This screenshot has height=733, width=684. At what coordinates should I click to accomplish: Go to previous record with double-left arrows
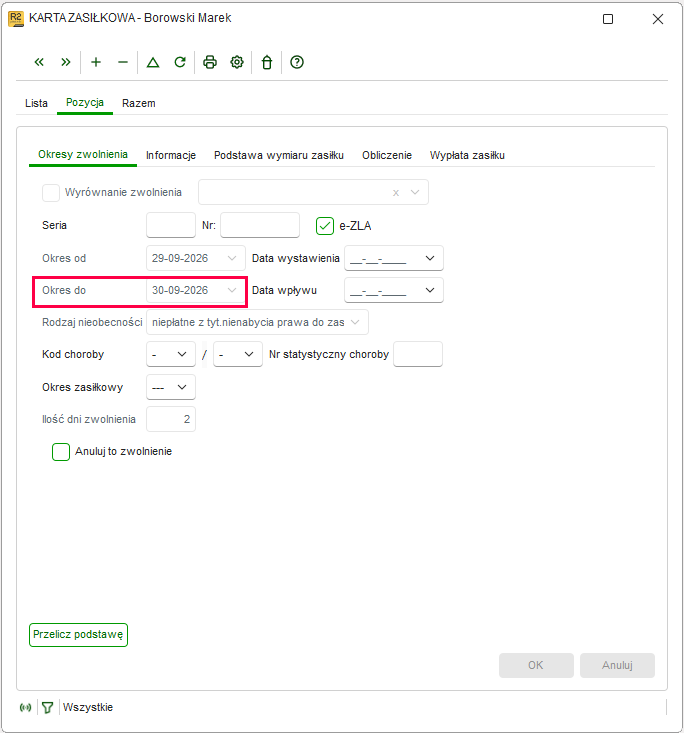click(x=39, y=62)
